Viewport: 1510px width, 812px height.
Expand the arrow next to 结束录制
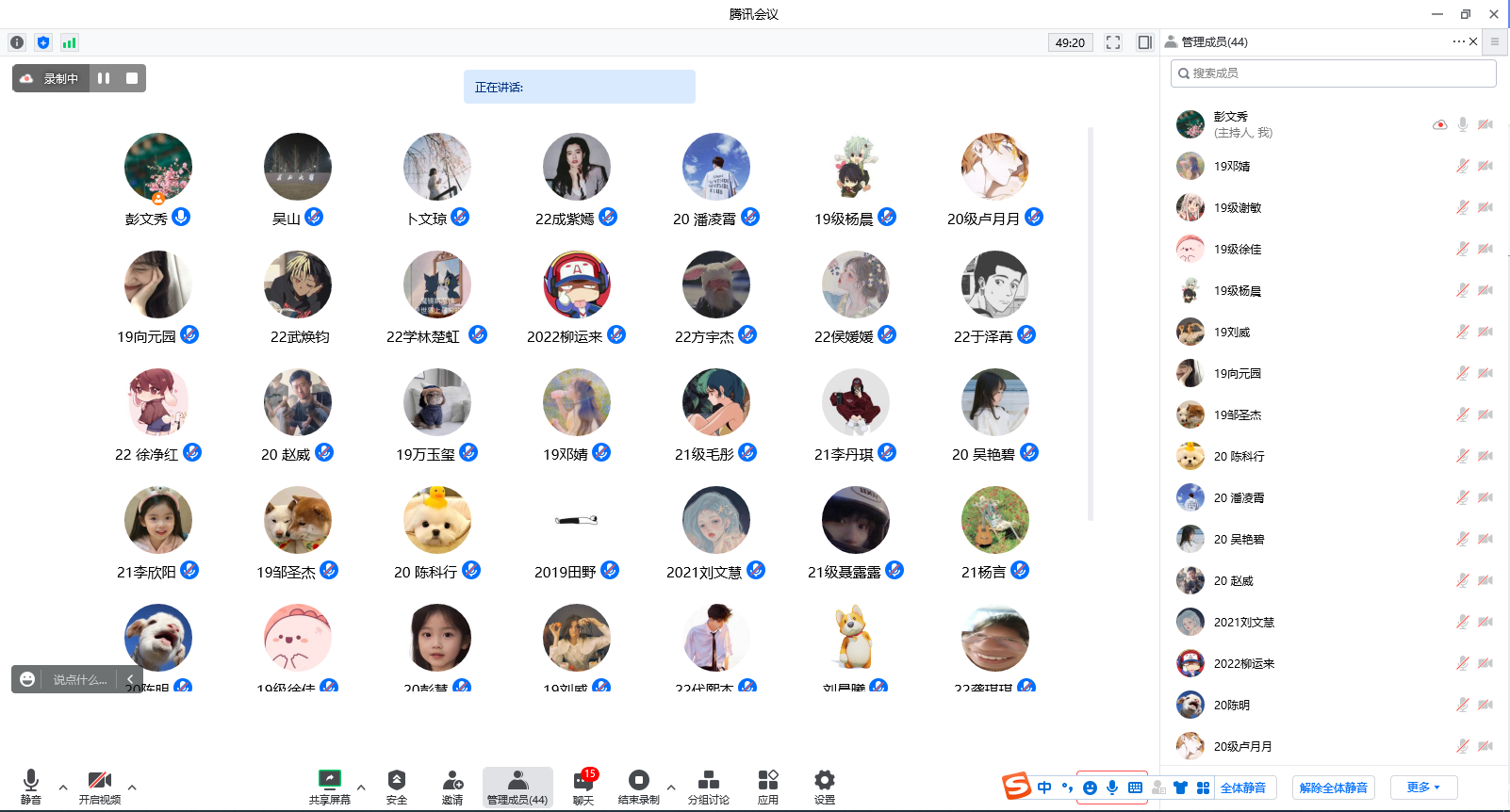pos(671,788)
